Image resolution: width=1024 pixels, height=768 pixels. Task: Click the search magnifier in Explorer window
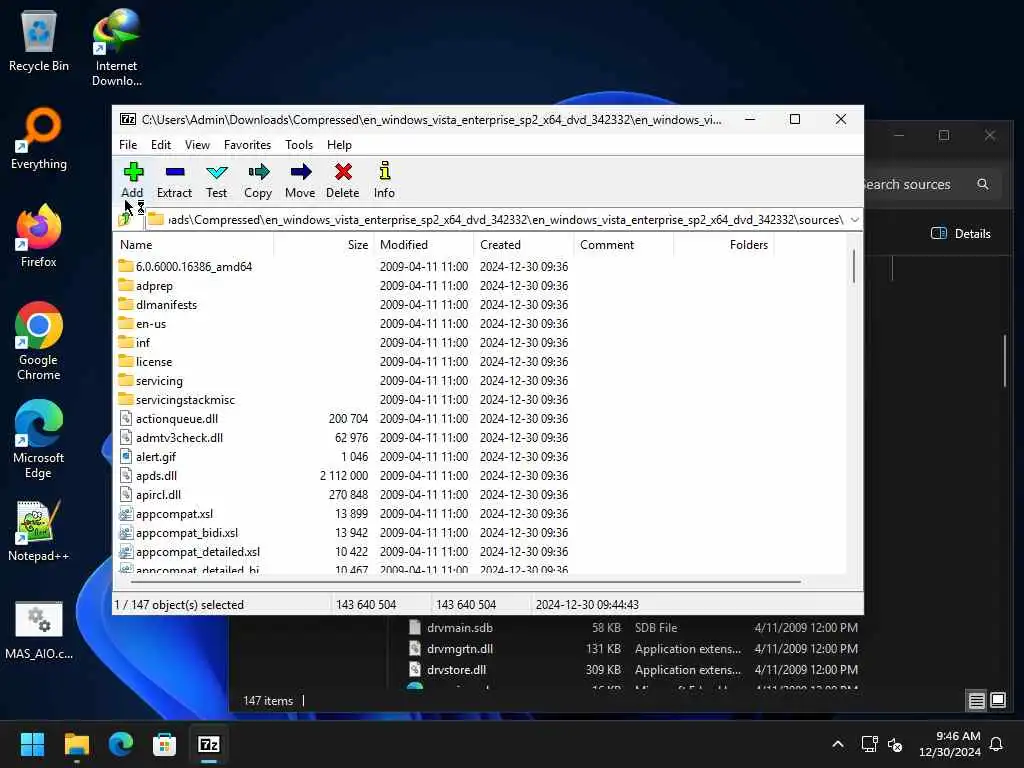click(983, 184)
